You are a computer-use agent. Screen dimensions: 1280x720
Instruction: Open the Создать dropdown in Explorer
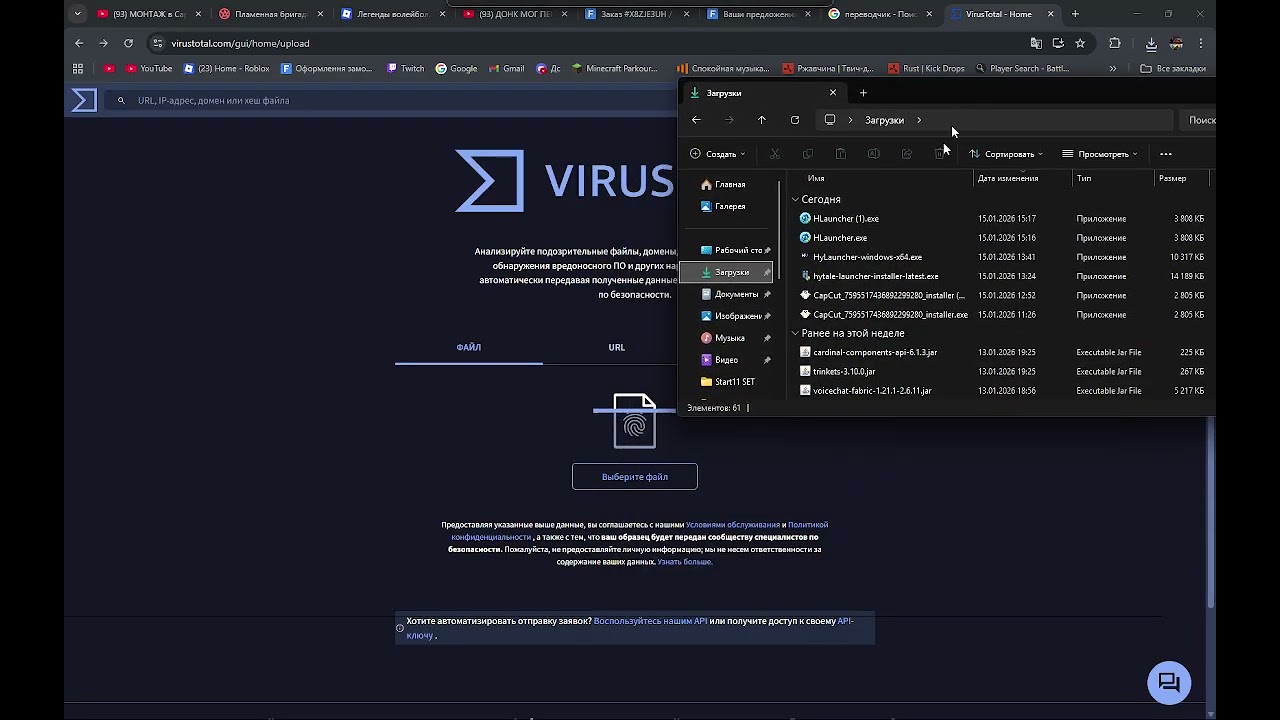coord(717,154)
